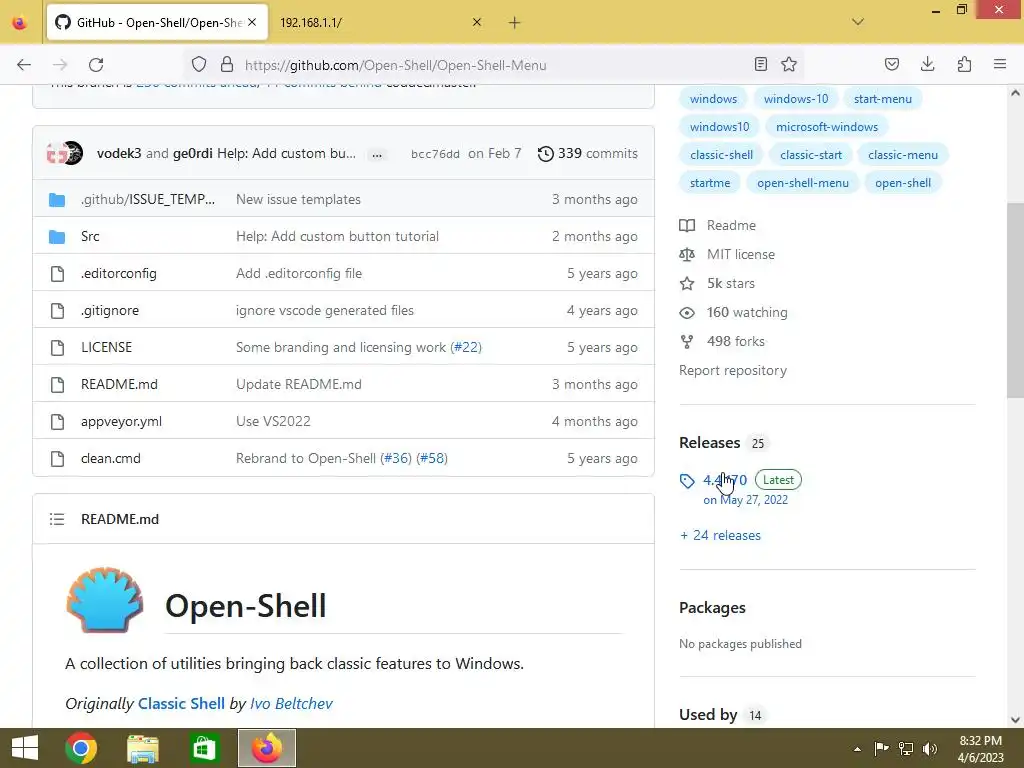1024x768 pixels.
Task: Open the tracking protection shield icon
Action: 199,65
